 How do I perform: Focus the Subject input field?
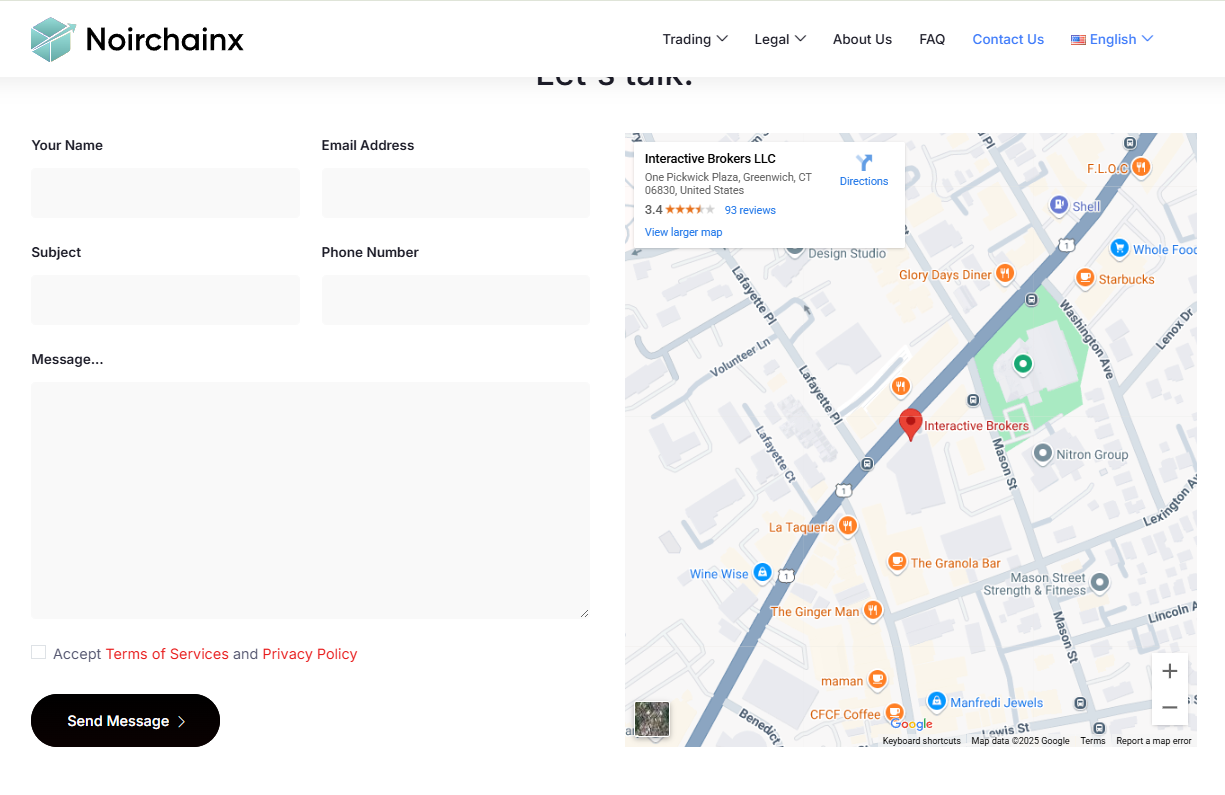[165, 300]
